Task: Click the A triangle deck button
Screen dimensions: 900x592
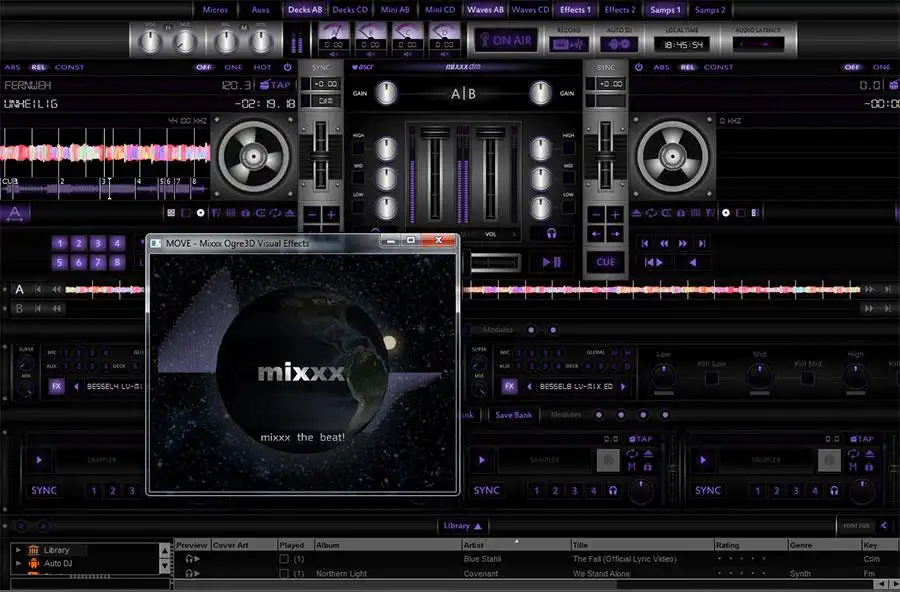Action: tap(15, 214)
